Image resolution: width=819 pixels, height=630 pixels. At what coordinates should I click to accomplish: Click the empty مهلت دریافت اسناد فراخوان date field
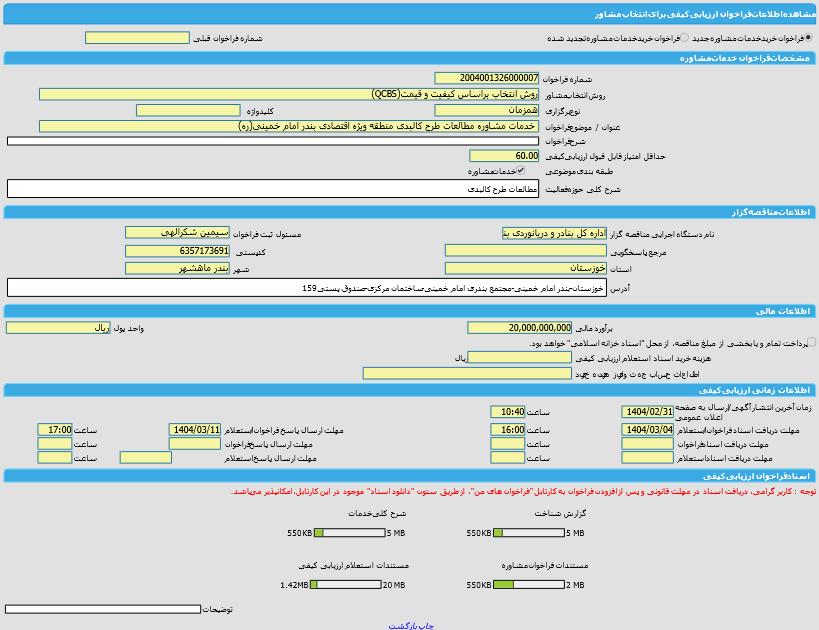coord(648,444)
